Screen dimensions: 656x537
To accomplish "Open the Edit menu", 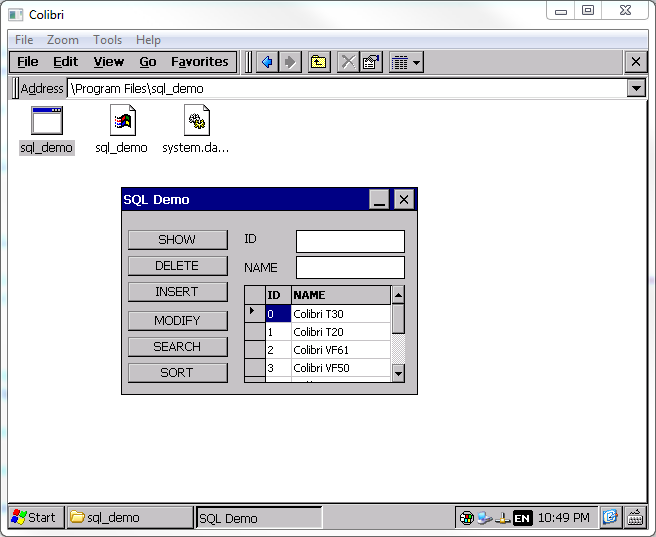I will (65, 62).
